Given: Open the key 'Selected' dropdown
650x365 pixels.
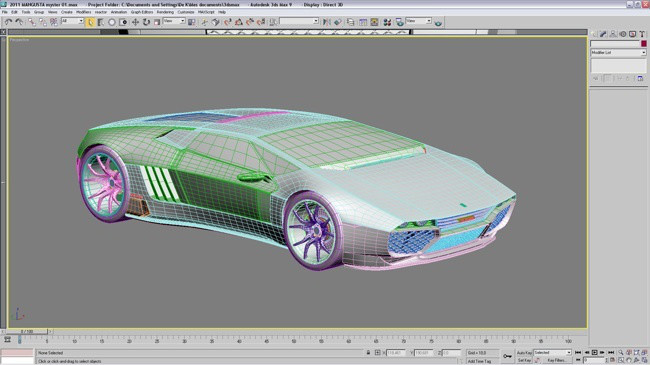Looking at the screenshot, I should [x=552, y=353].
